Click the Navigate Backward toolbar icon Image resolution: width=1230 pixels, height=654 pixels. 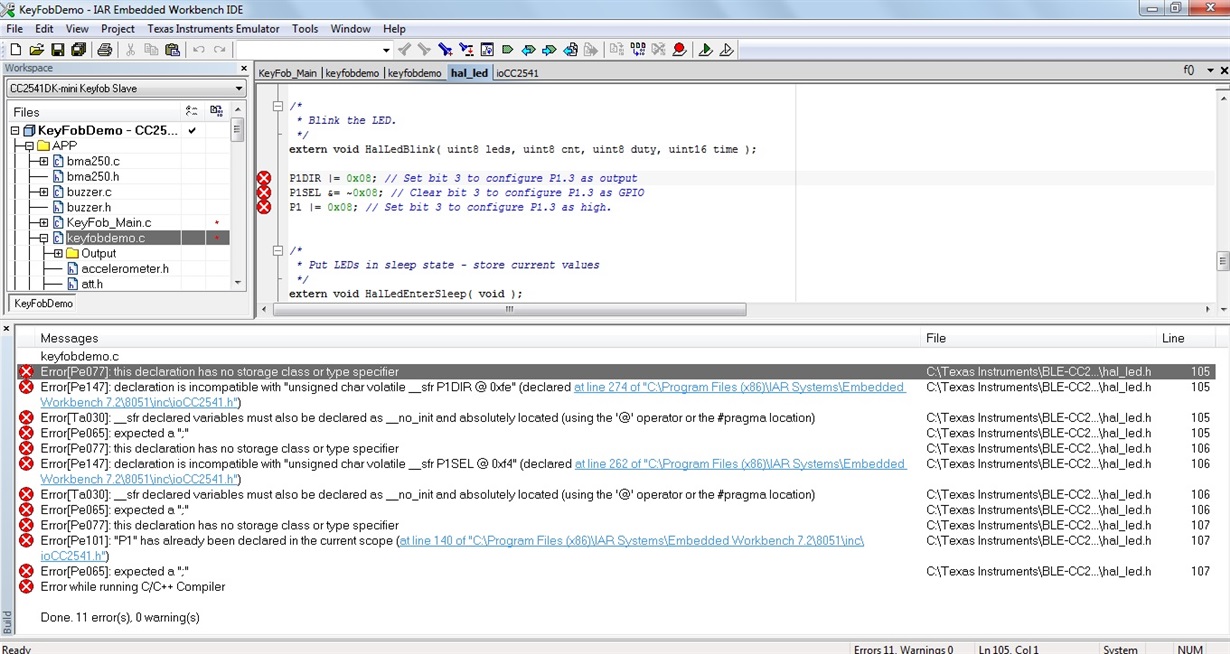click(571, 49)
